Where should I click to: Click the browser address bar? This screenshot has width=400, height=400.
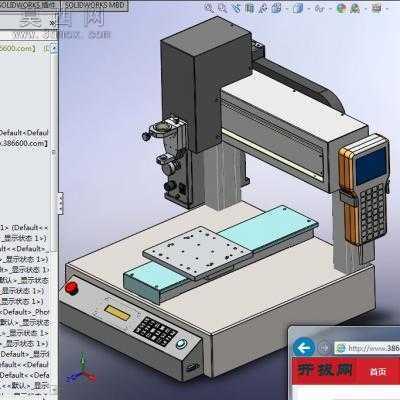[367, 348]
